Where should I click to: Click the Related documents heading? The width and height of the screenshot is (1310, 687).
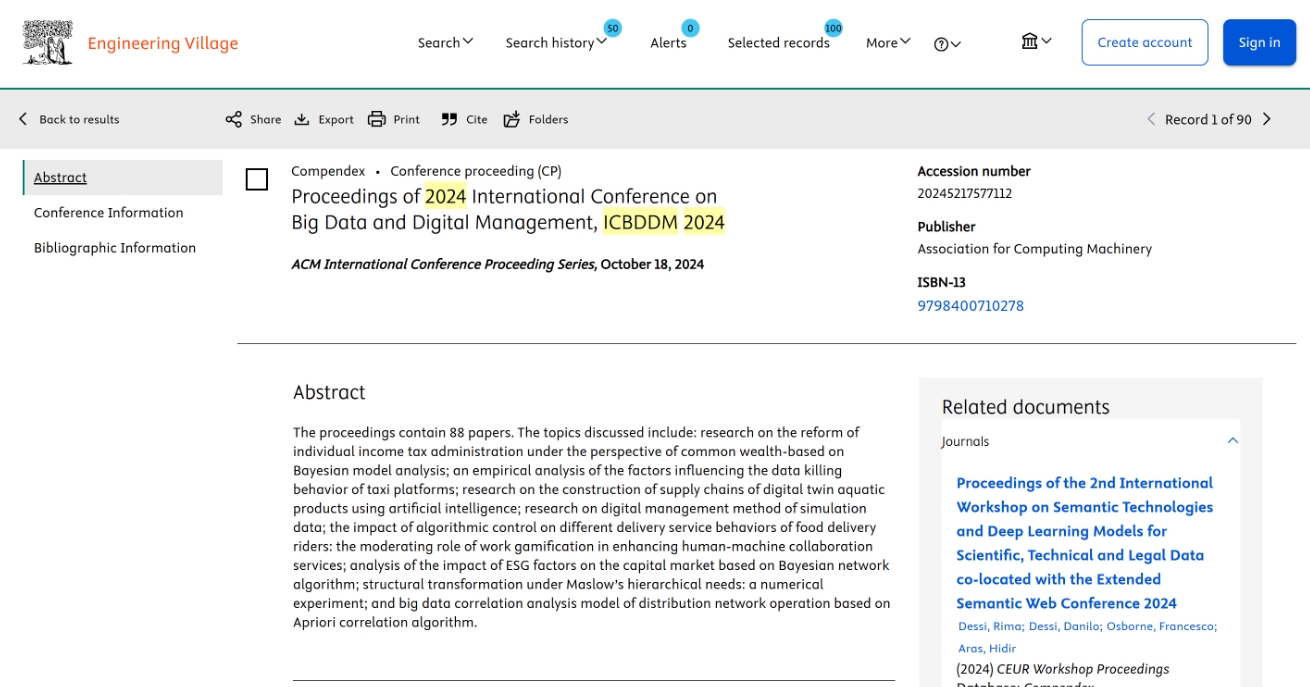[1026, 407]
